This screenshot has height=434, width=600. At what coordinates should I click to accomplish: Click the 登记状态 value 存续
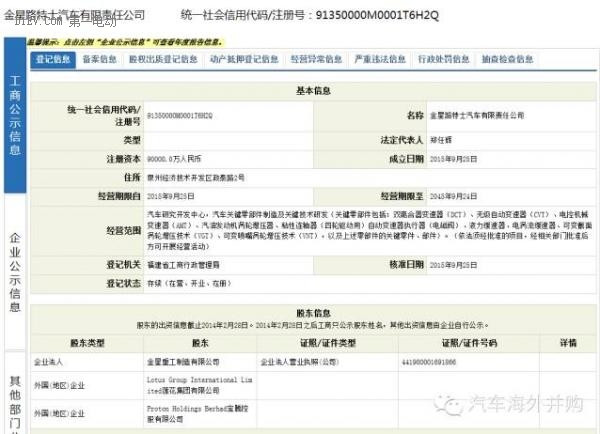click(189, 284)
